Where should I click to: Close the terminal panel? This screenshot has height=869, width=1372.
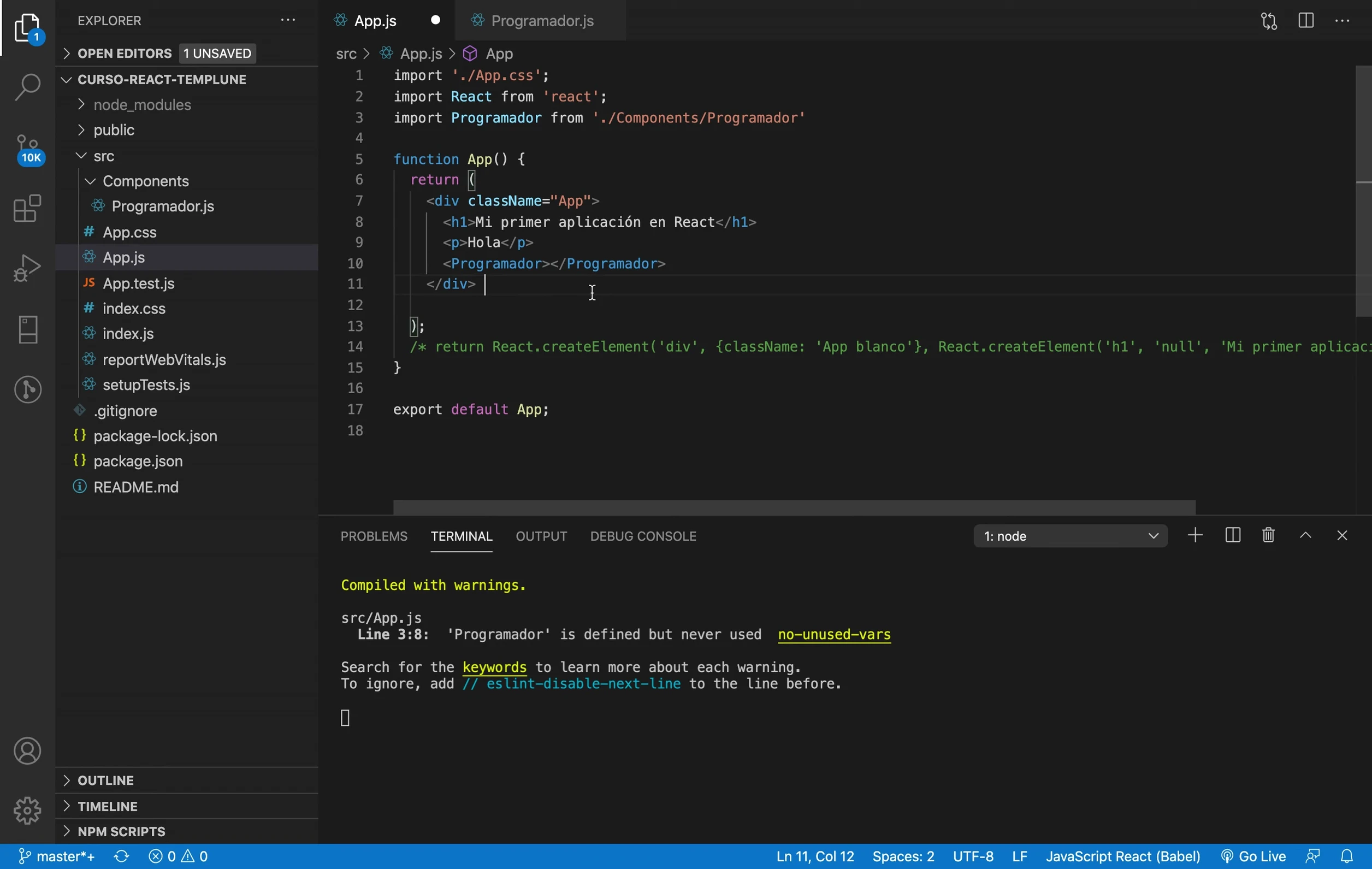[x=1342, y=535]
